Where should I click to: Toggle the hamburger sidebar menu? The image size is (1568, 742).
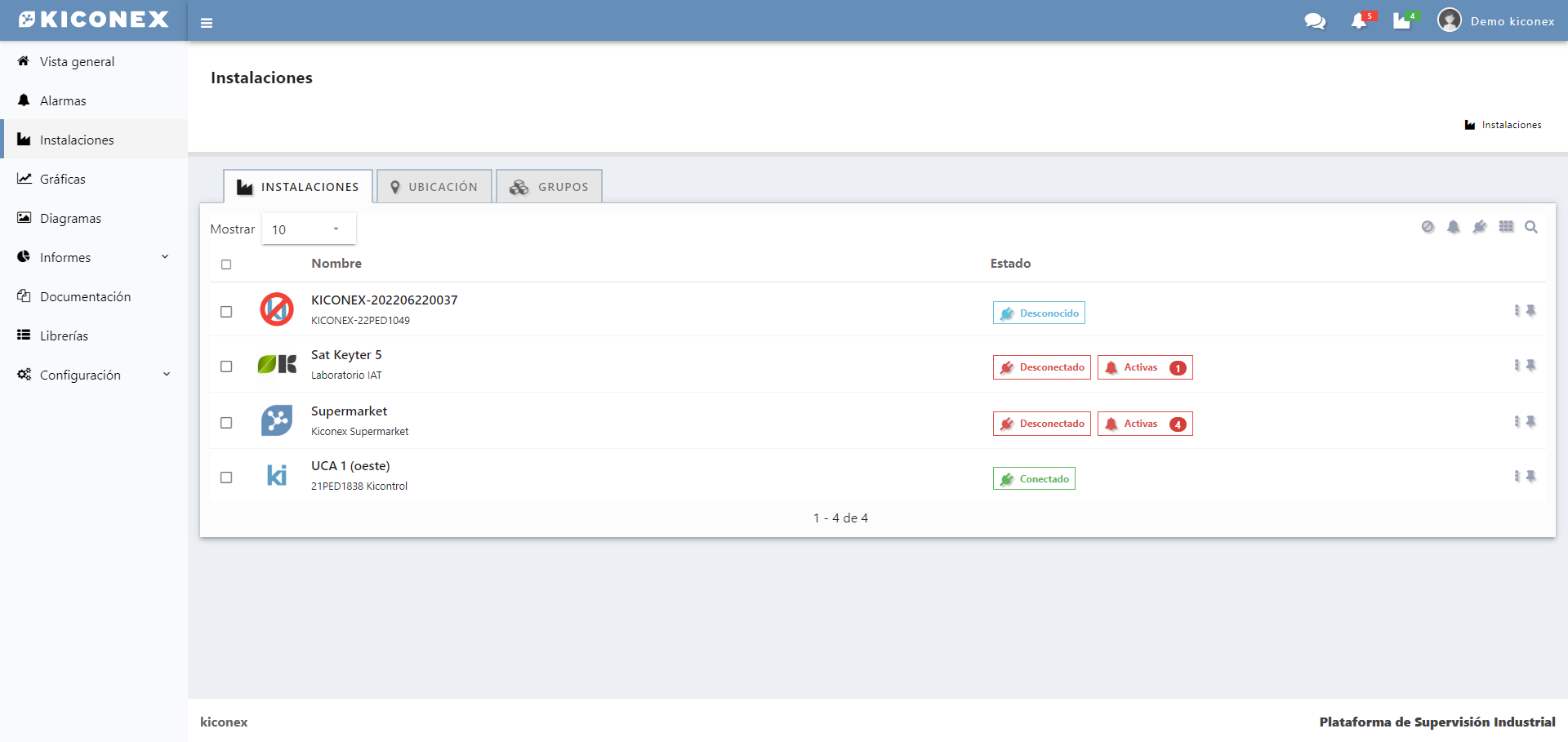(x=207, y=23)
